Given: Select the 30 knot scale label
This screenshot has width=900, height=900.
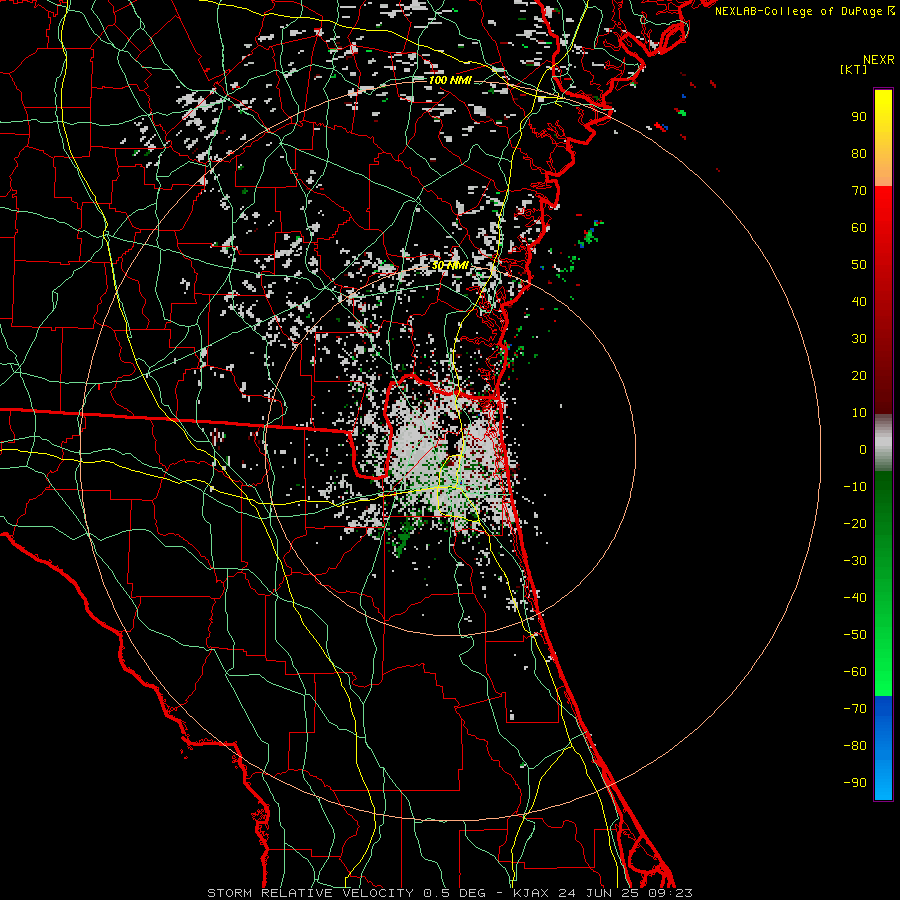Looking at the screenshot, I should 859,339.
